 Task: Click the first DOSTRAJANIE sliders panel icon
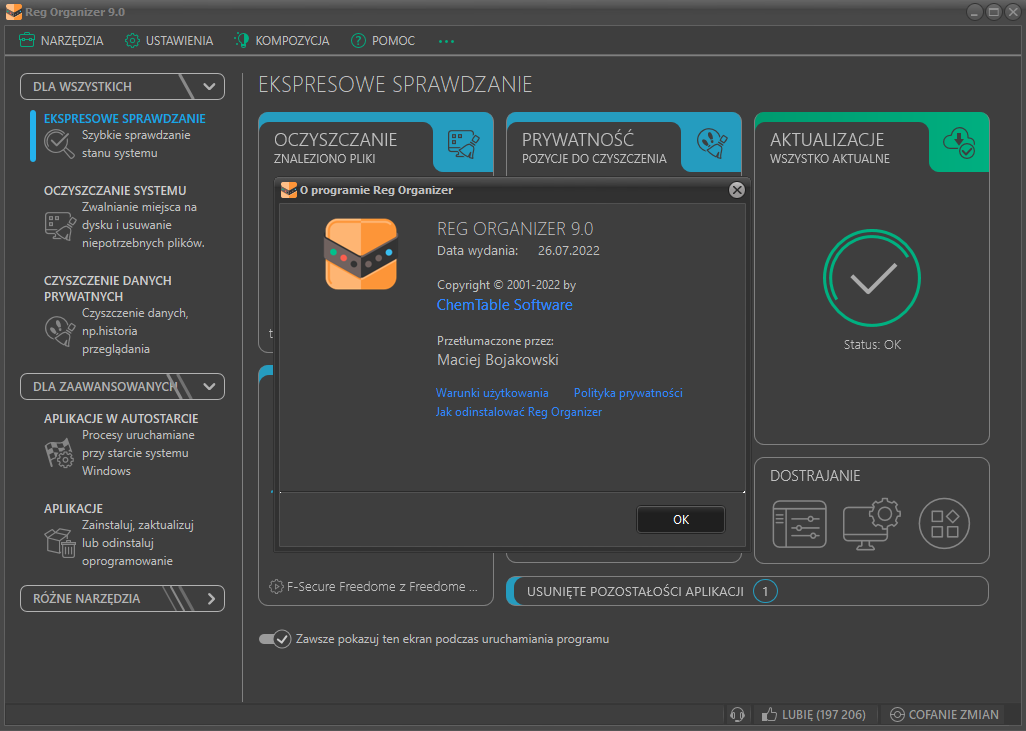799,524
